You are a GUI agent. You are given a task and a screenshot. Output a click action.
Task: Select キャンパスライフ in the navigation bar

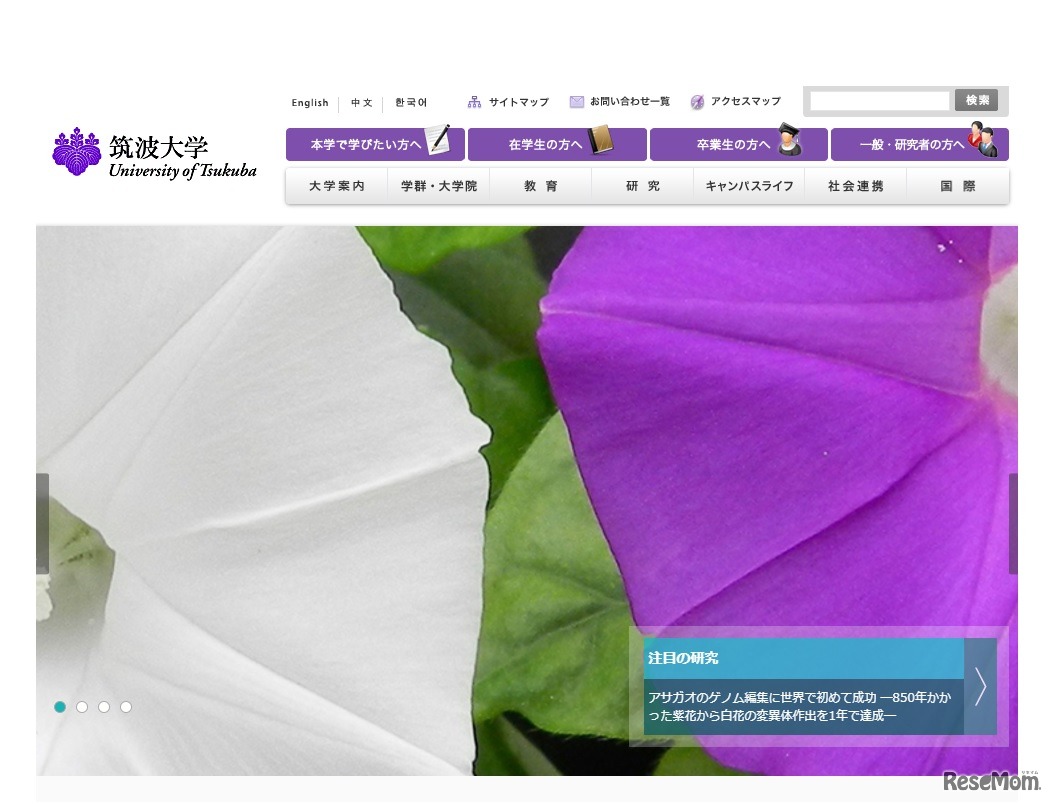pos(749,185)
